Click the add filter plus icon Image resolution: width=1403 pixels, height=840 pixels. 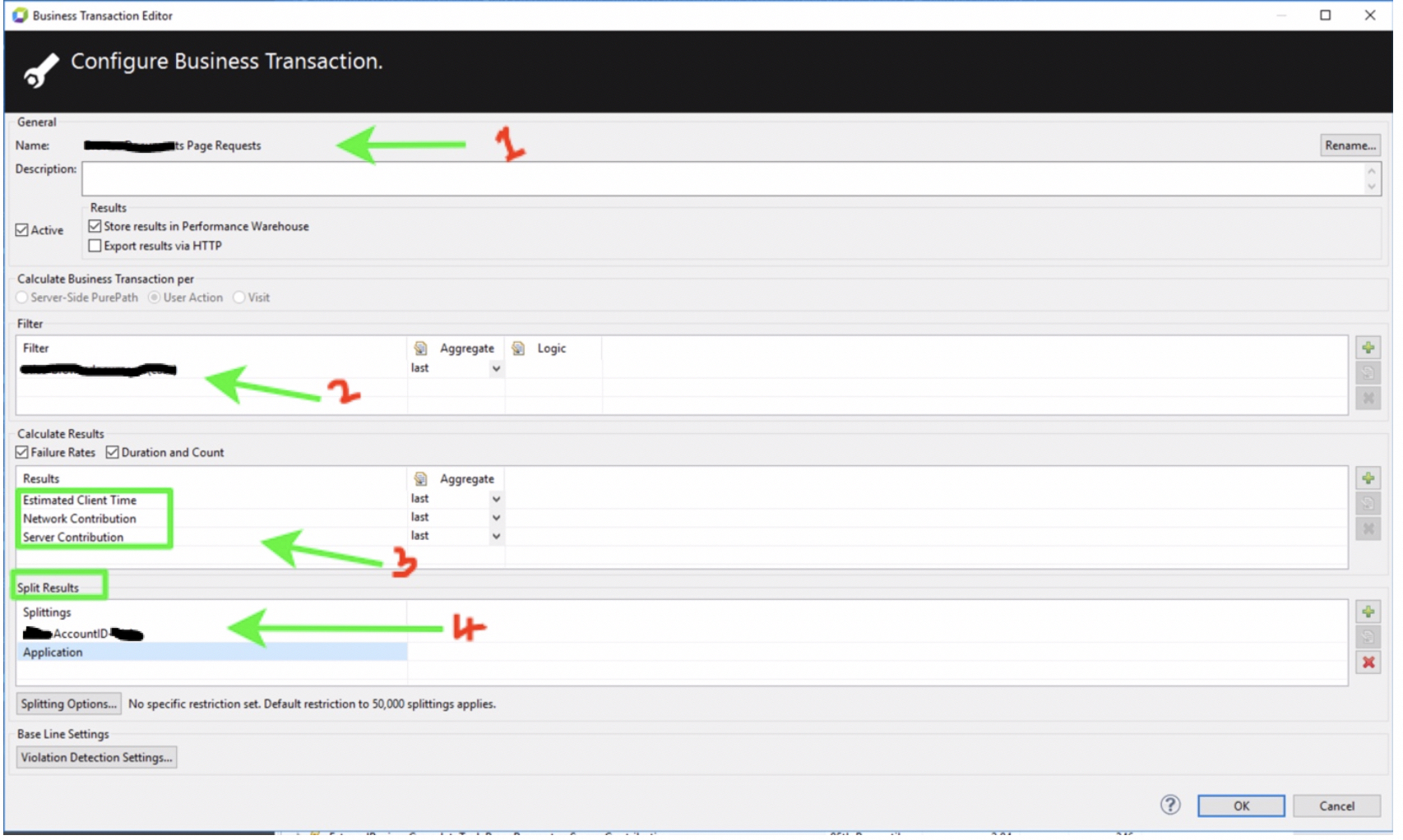pyautogui.click(x=1368, y=348)
